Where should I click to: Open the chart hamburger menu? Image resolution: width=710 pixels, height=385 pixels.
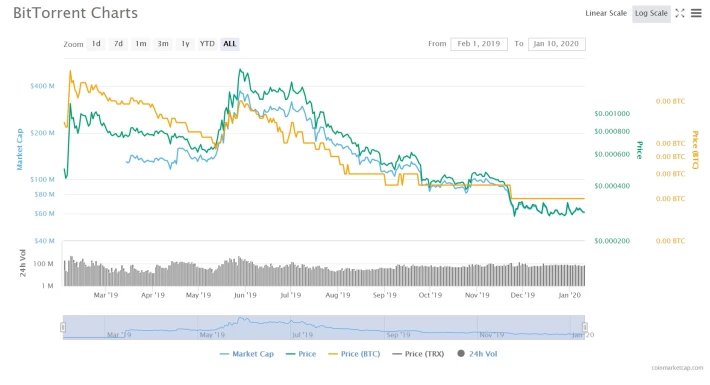pyautogui.click(x=696, y=13)
